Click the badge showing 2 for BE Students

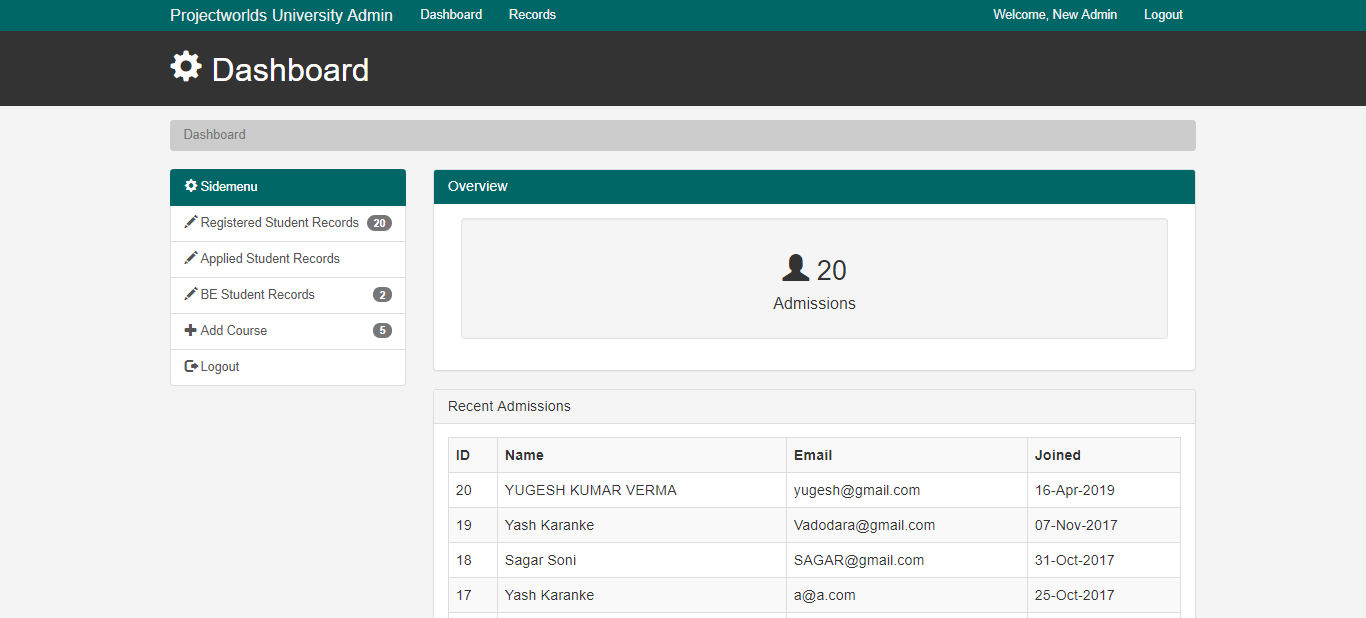[x=382, y=295]
